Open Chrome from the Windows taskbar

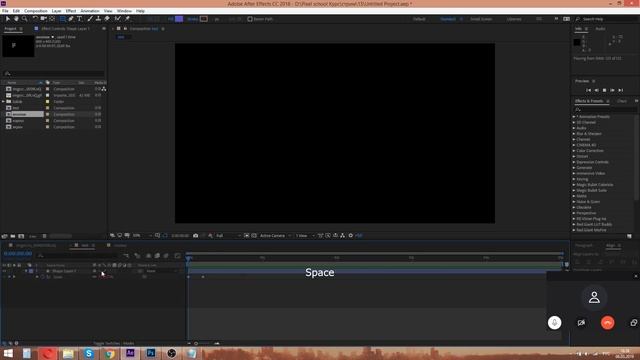point(109,353)
